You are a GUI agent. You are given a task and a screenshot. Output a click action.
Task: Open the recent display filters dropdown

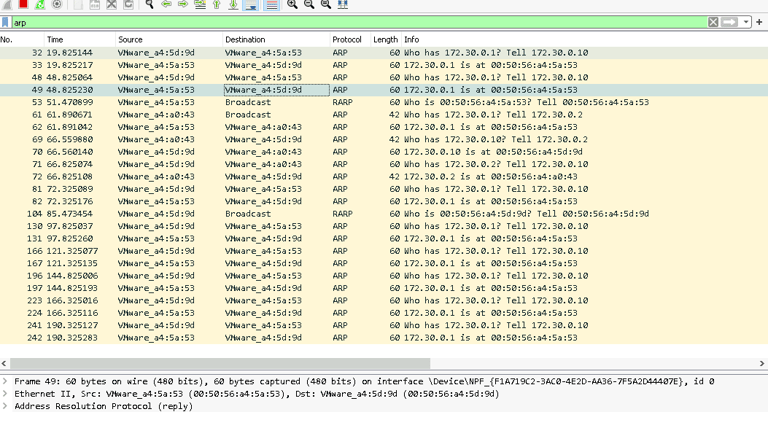[745, 22]
